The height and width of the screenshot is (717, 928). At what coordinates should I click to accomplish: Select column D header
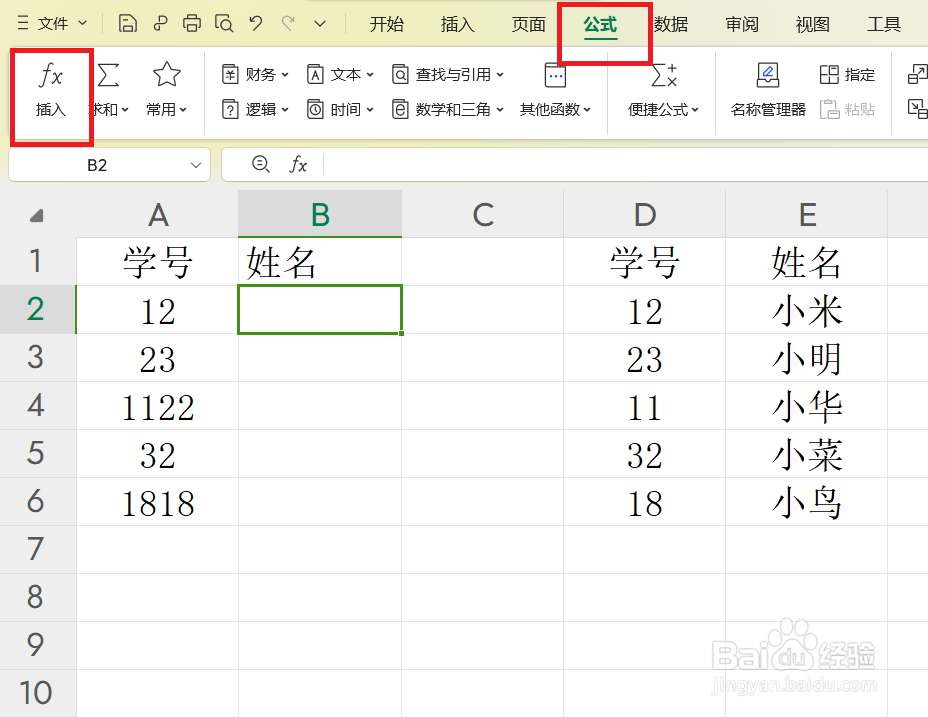(x=645, y=214)
